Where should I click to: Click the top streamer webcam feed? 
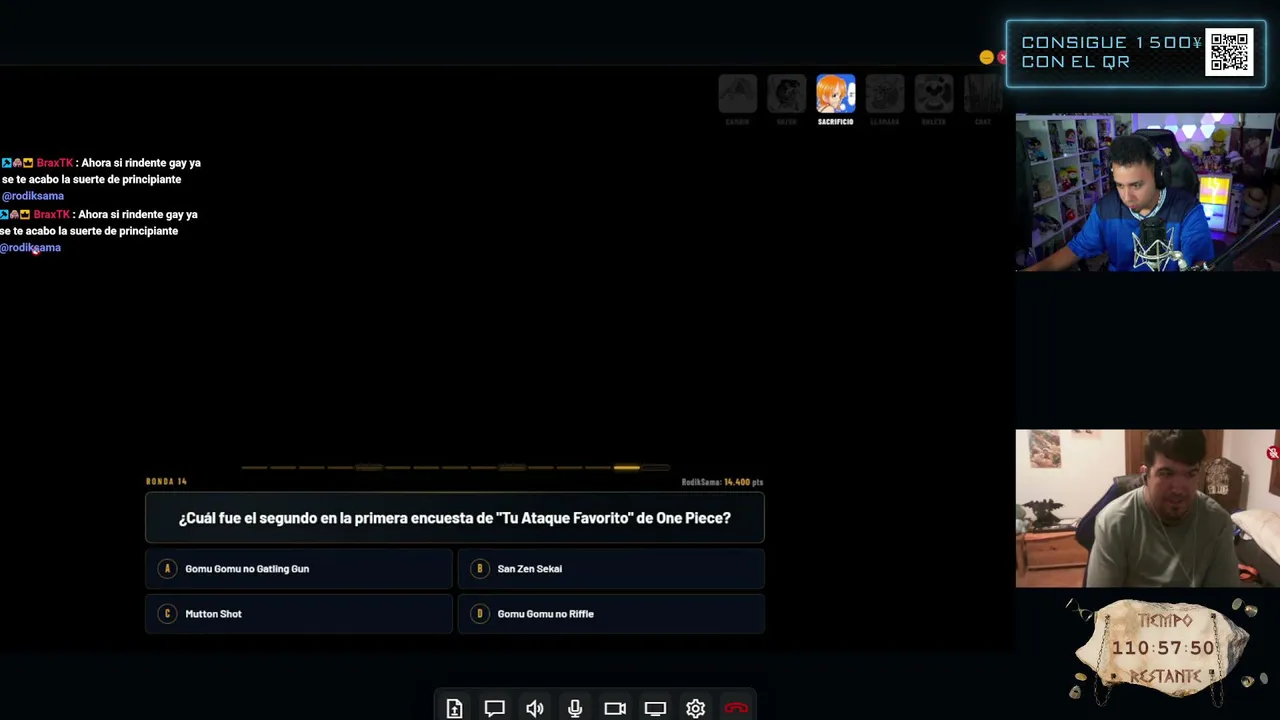point(1146,192)
